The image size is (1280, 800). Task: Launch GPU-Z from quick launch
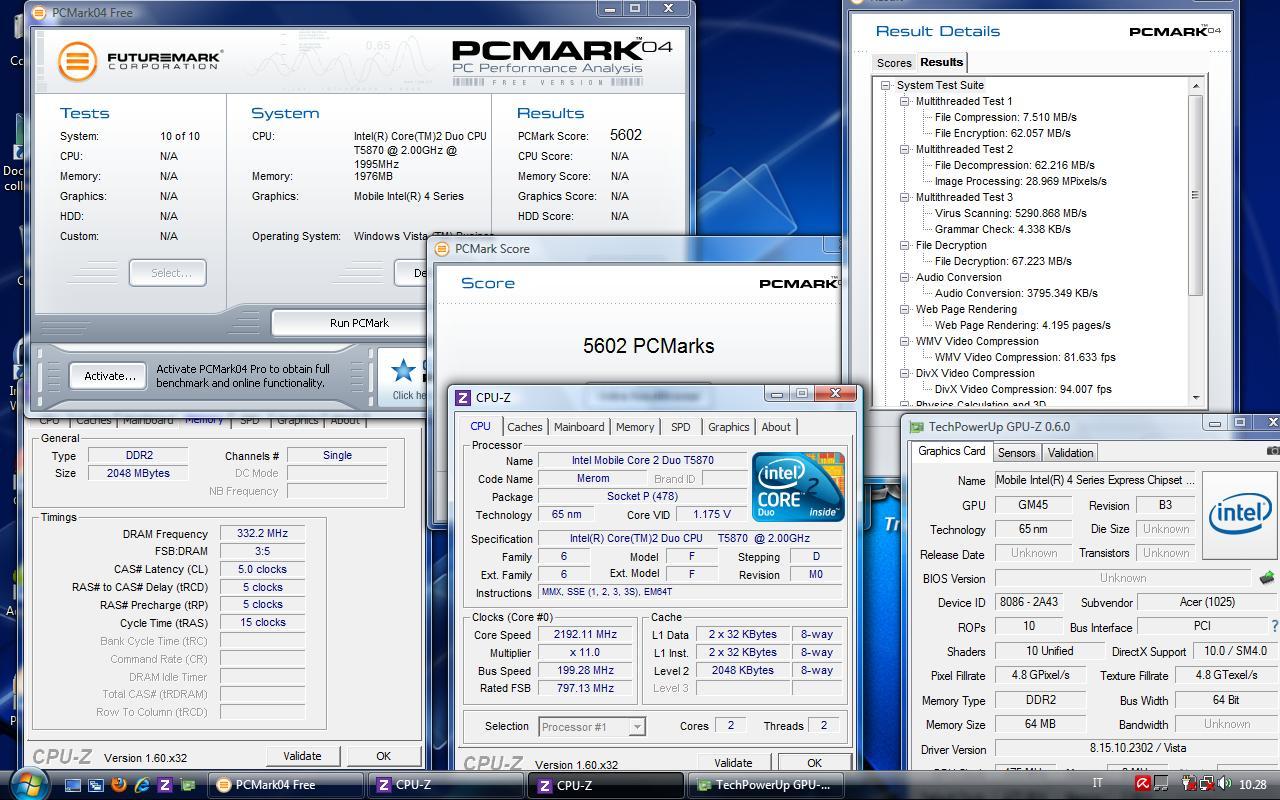pos(187,785)
